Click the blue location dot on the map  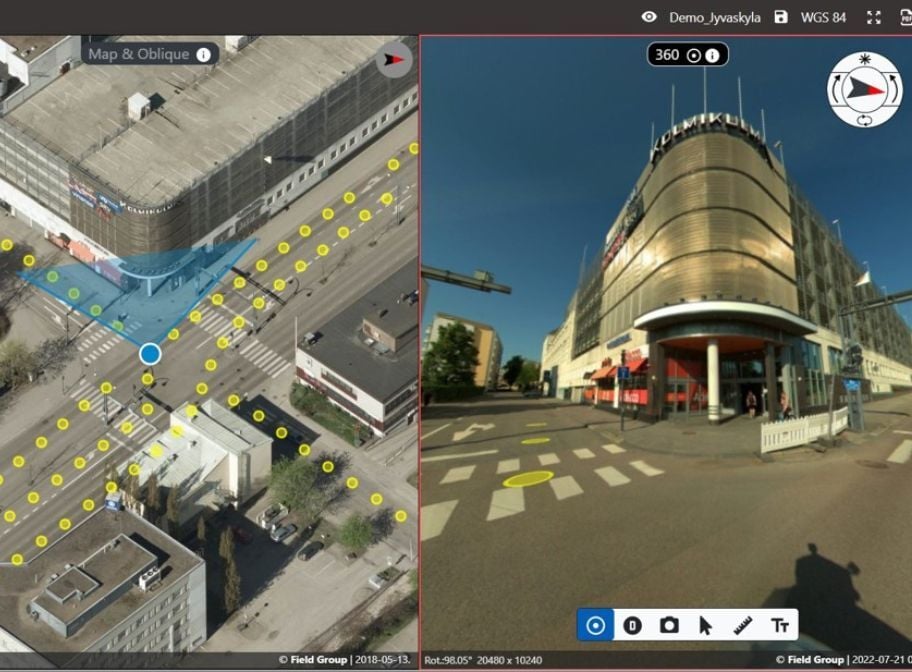tap(149, 351)
